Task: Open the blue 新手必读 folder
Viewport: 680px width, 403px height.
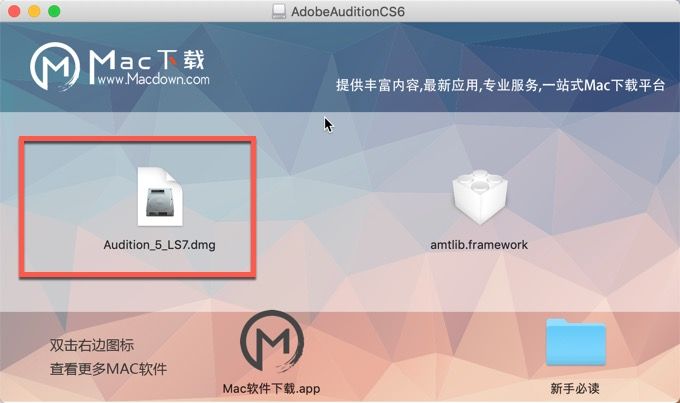Action: coord(575,342)
